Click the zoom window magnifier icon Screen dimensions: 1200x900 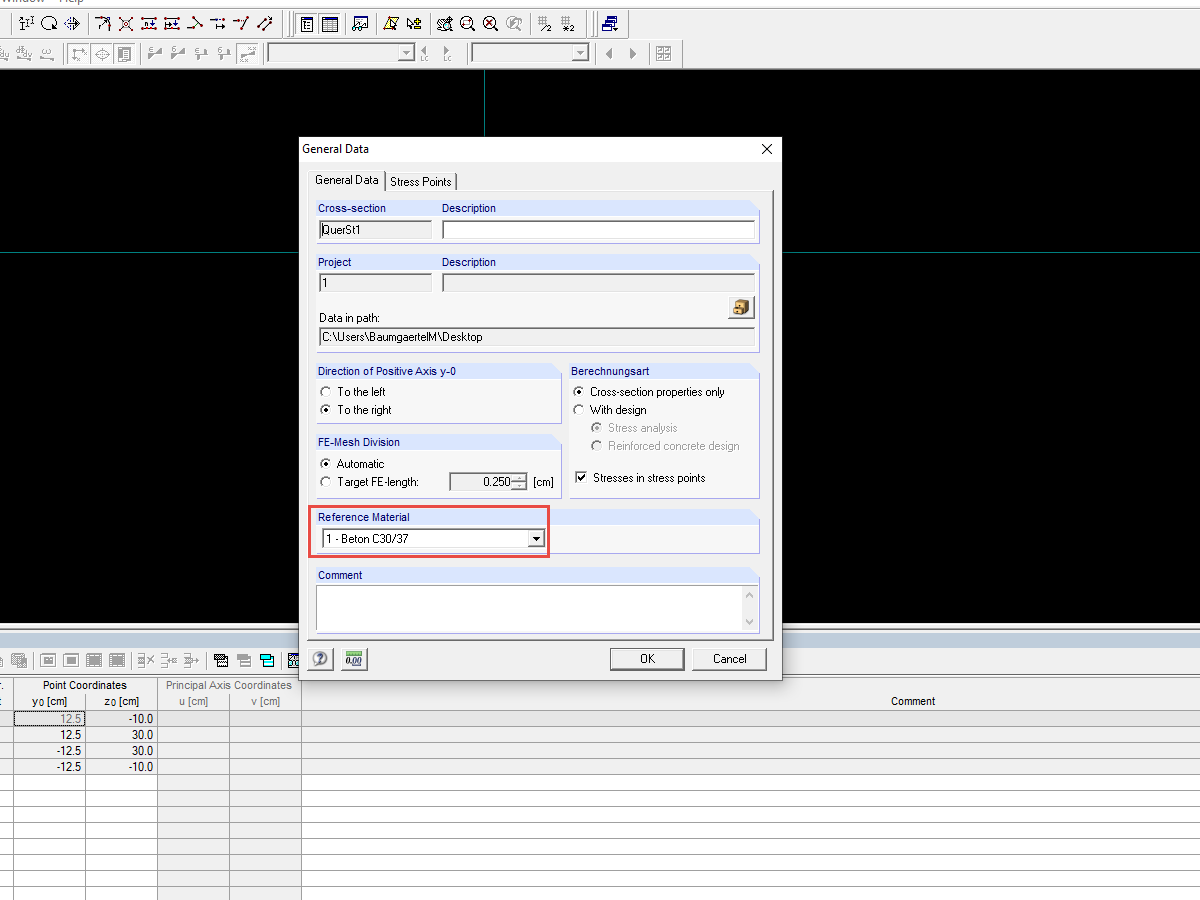pyautogui.click(x=445, y=23)
